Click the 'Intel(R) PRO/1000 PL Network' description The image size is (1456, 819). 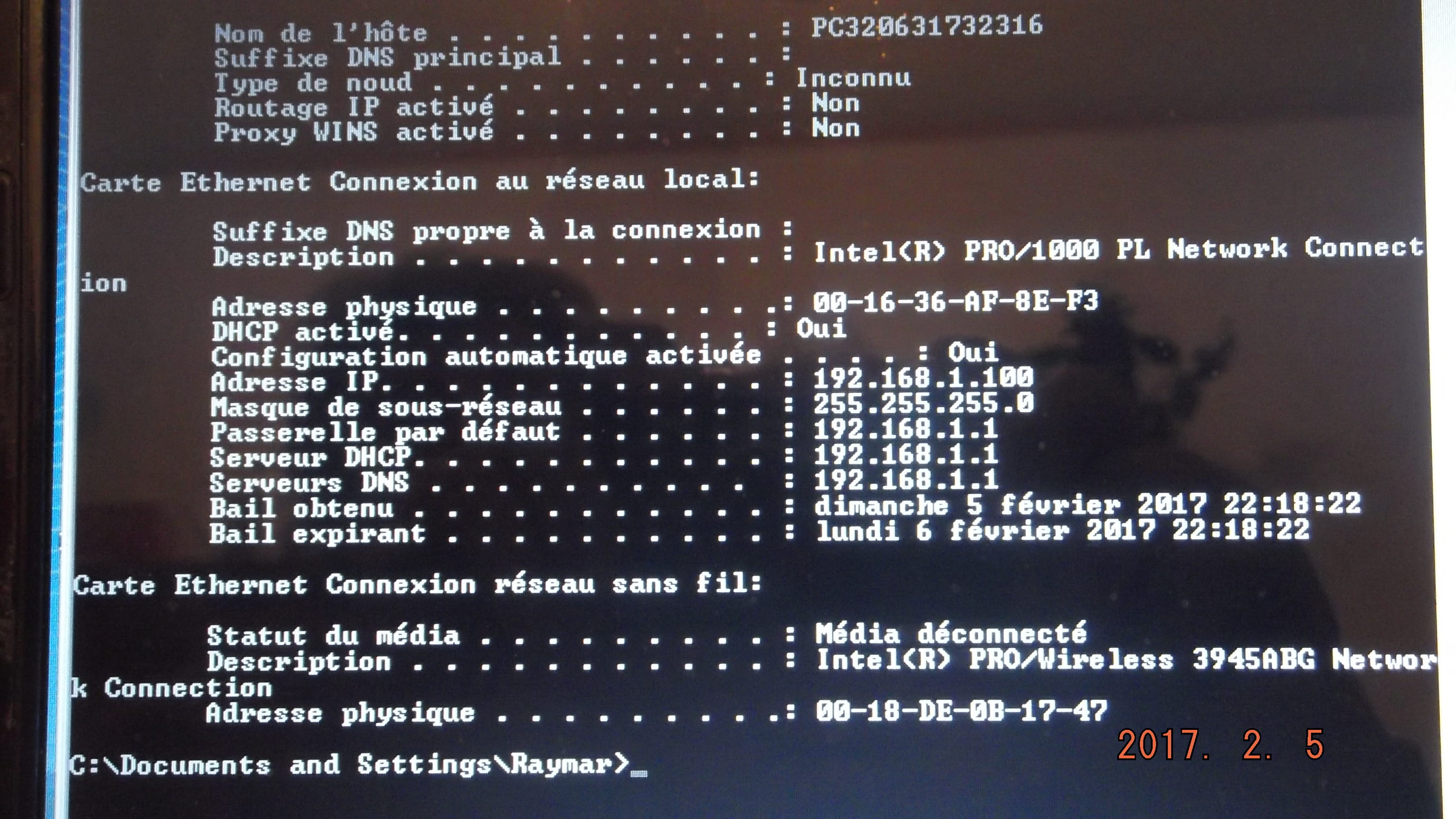(x=1051, y=250)
